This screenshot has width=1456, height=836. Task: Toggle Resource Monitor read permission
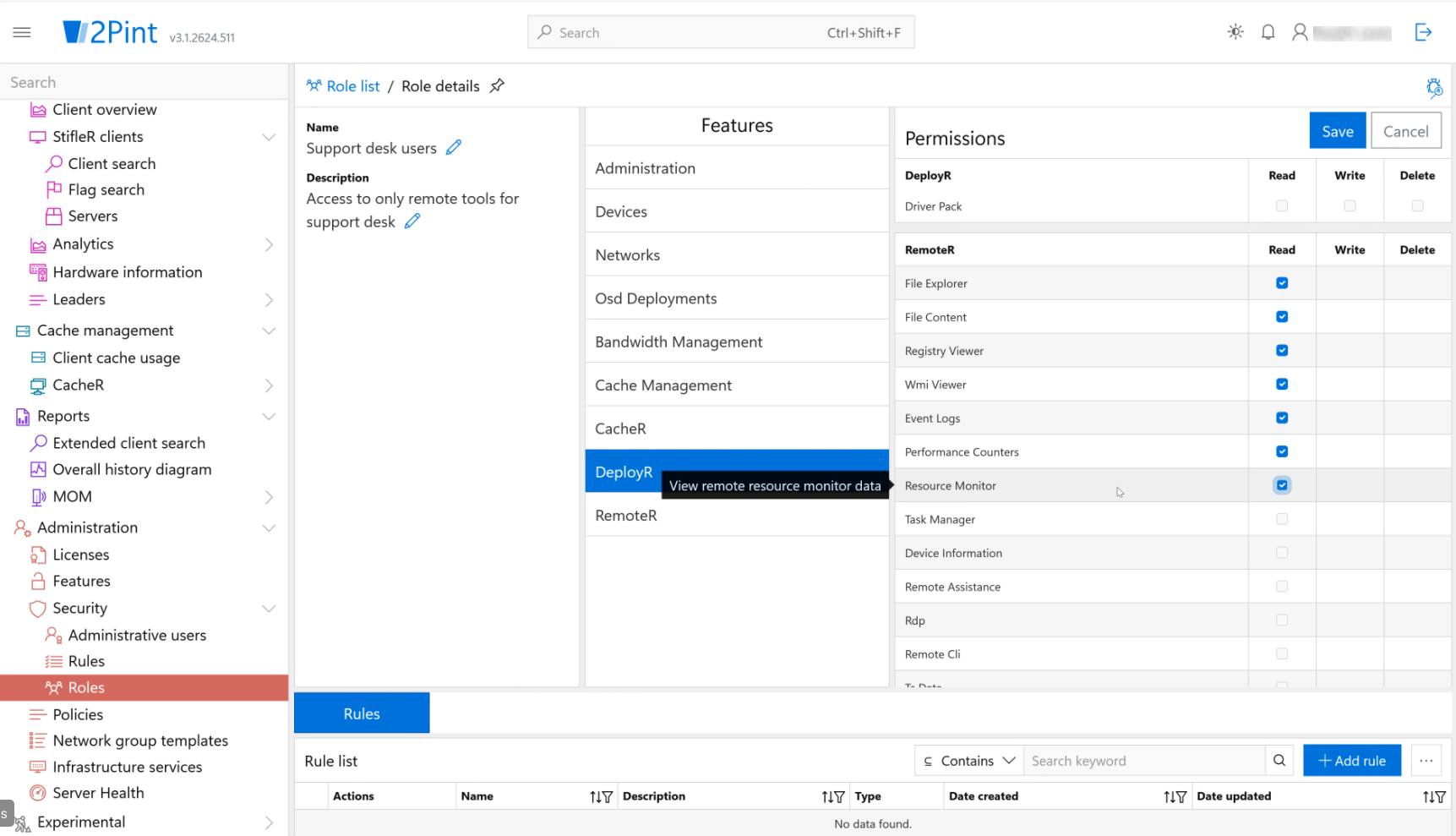pyautogui.click(x=1282, y=485)
